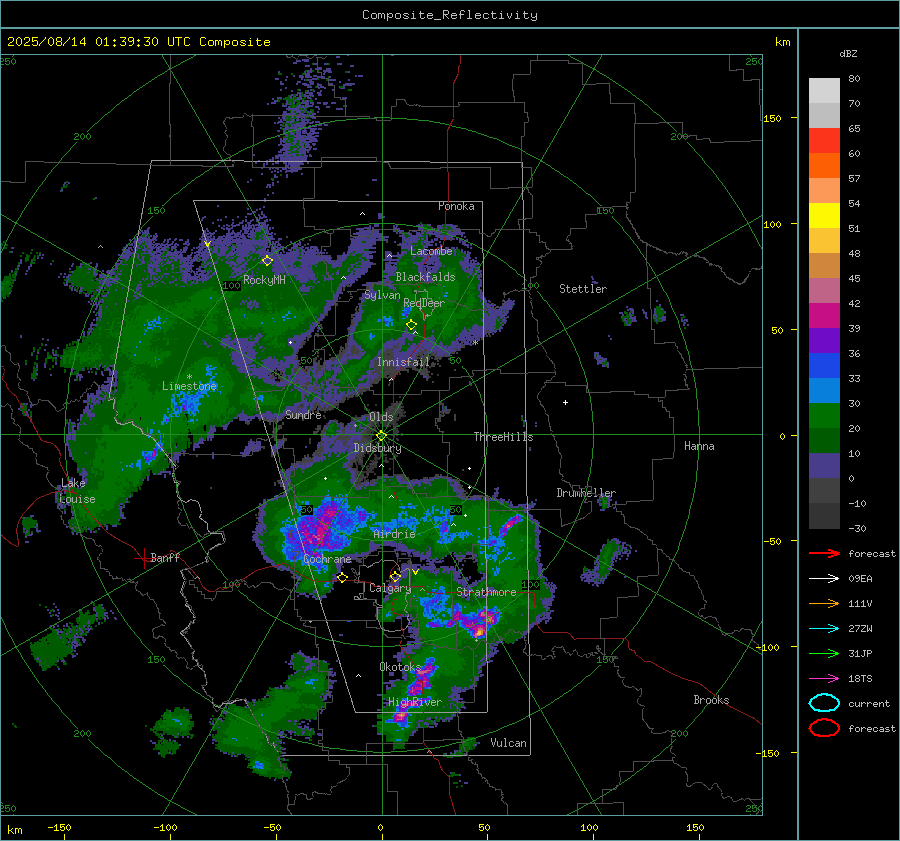Click the yellow 54 dBZ color swatch
Image resolution: width=900 pixels, height=841 pixels.
(824, 216)
